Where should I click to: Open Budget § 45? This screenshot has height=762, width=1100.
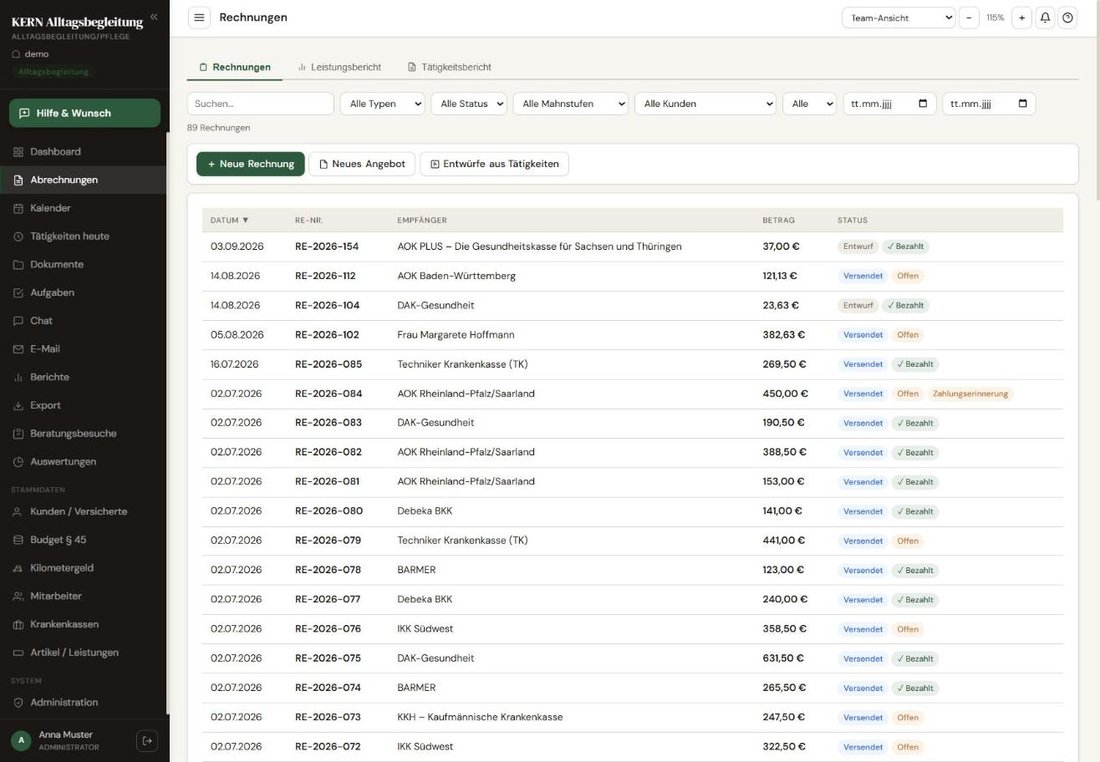coord(83,539)
